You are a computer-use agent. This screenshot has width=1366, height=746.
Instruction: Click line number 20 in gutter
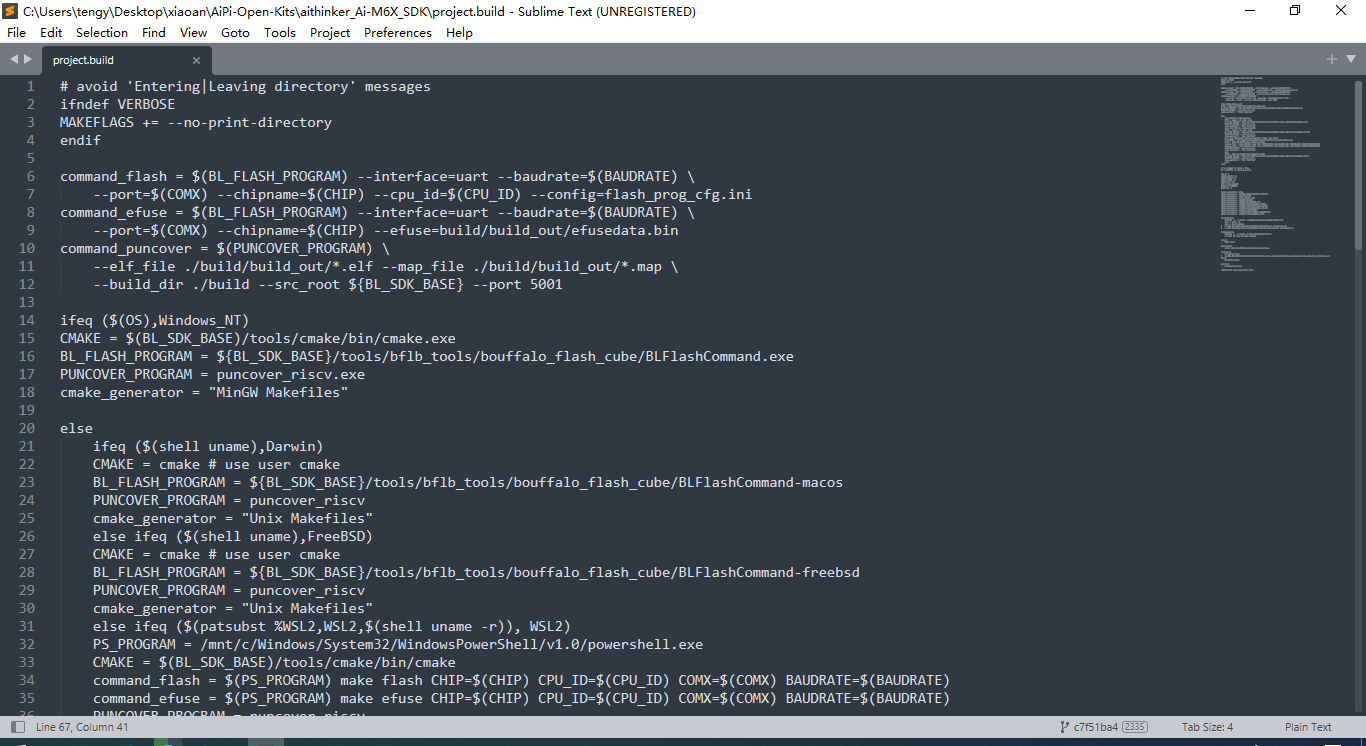tap(27, 428)
